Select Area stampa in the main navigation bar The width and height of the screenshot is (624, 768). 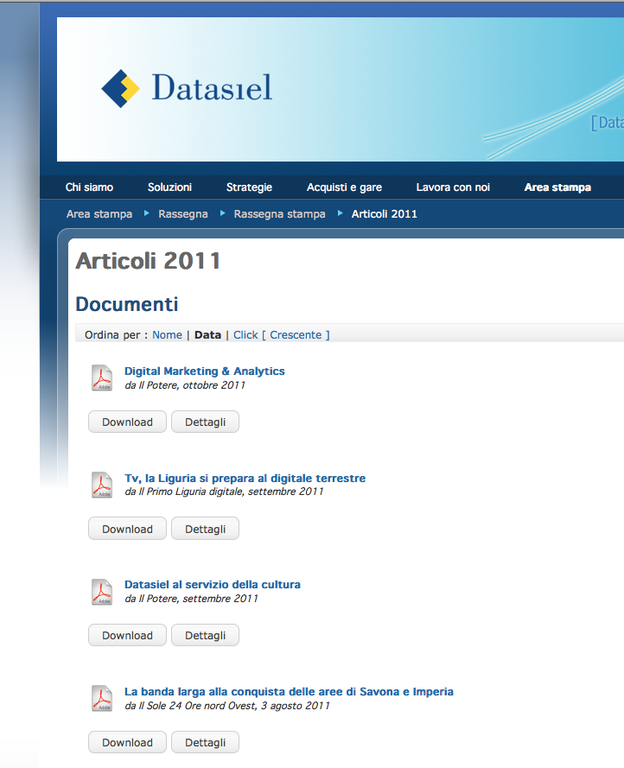(x=557, y=187)
